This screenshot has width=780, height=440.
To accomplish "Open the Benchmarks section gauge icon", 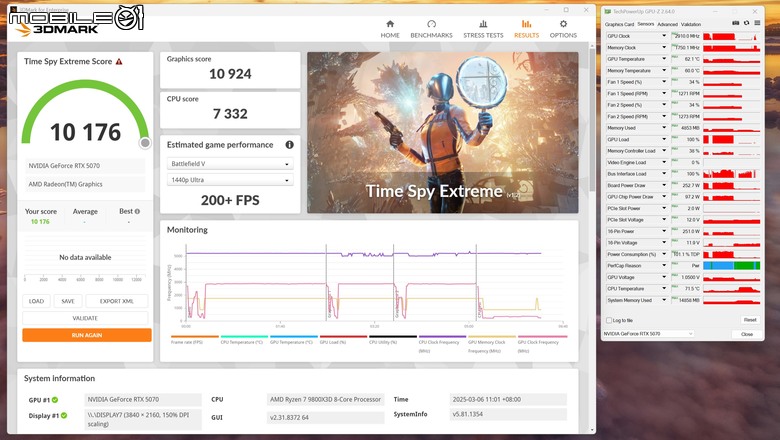I will pyautogui.click(x=431, y=24).
